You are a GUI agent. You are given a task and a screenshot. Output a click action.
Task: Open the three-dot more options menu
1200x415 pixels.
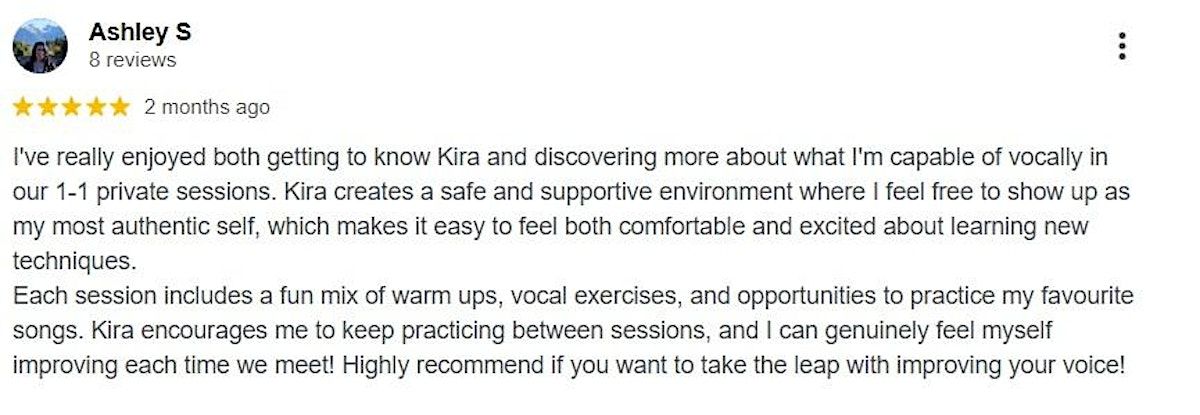coord(1122,46)
